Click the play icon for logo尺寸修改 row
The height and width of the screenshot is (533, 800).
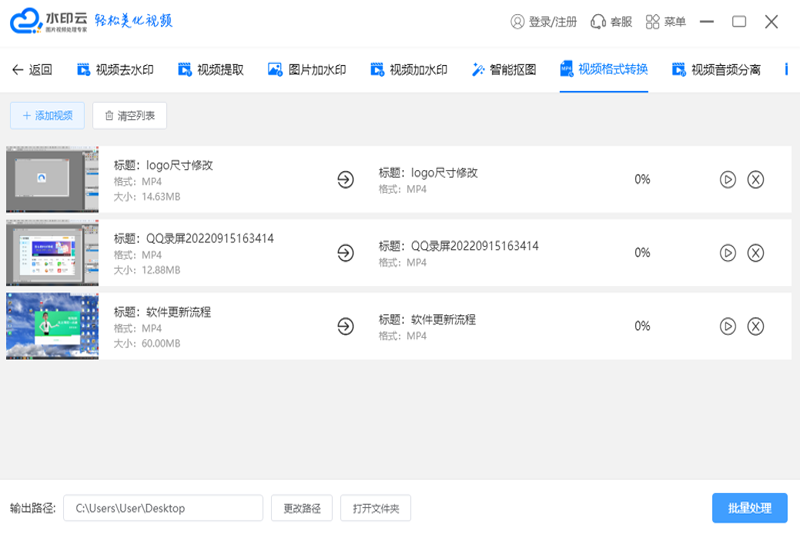coord(728,179)
